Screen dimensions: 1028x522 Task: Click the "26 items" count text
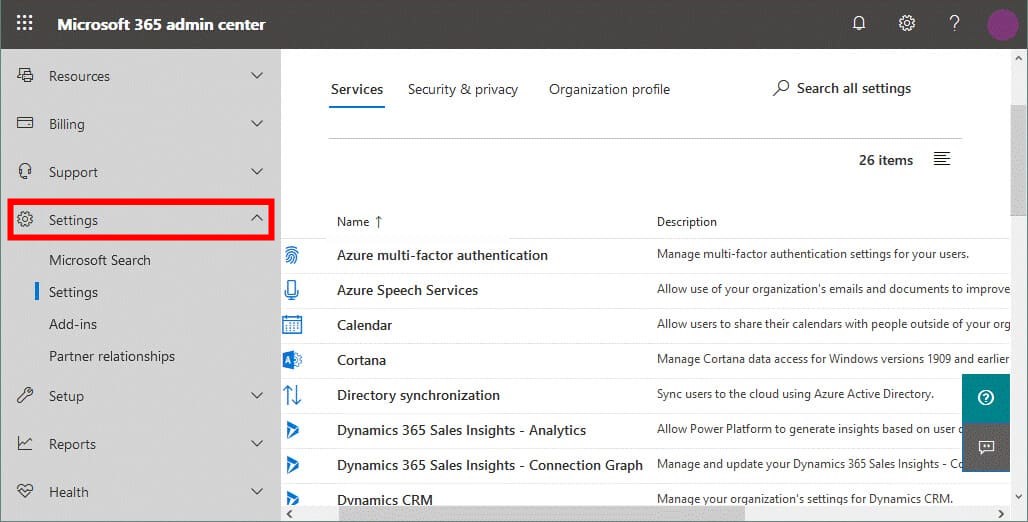[886, 160]
